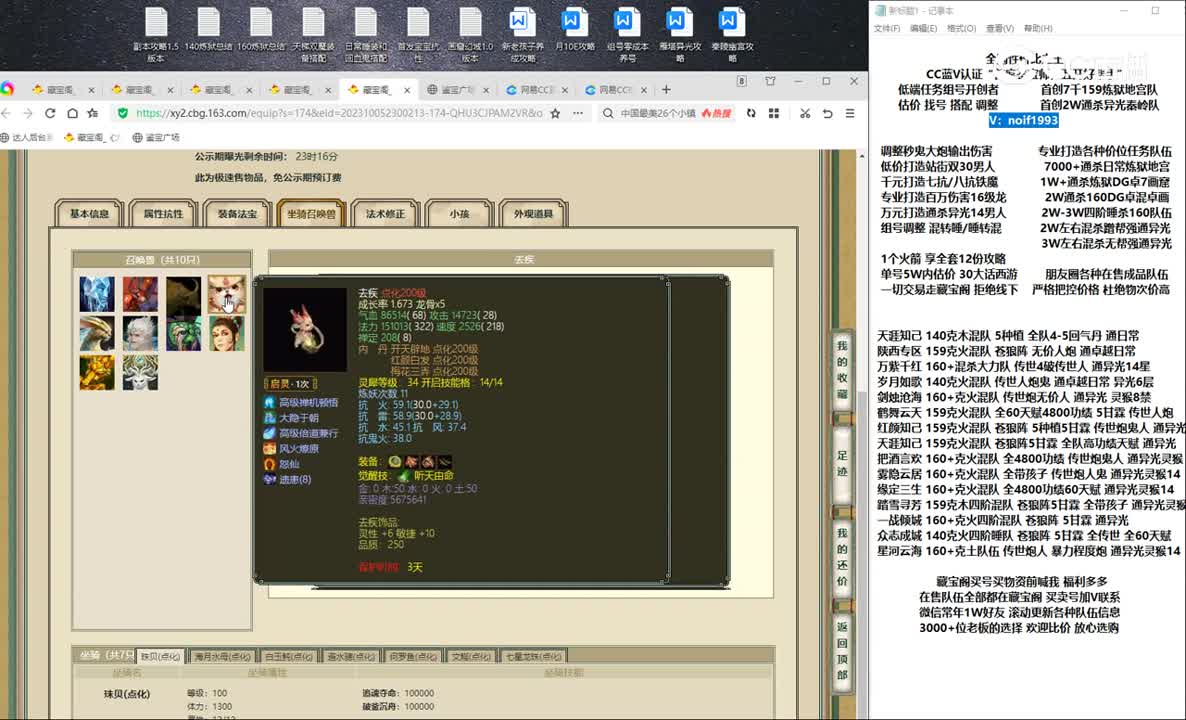This screenshot has width=1186, height=720.
Task: Select the 首发宝宝抗性 desktop file
Action: pos(418,36)
